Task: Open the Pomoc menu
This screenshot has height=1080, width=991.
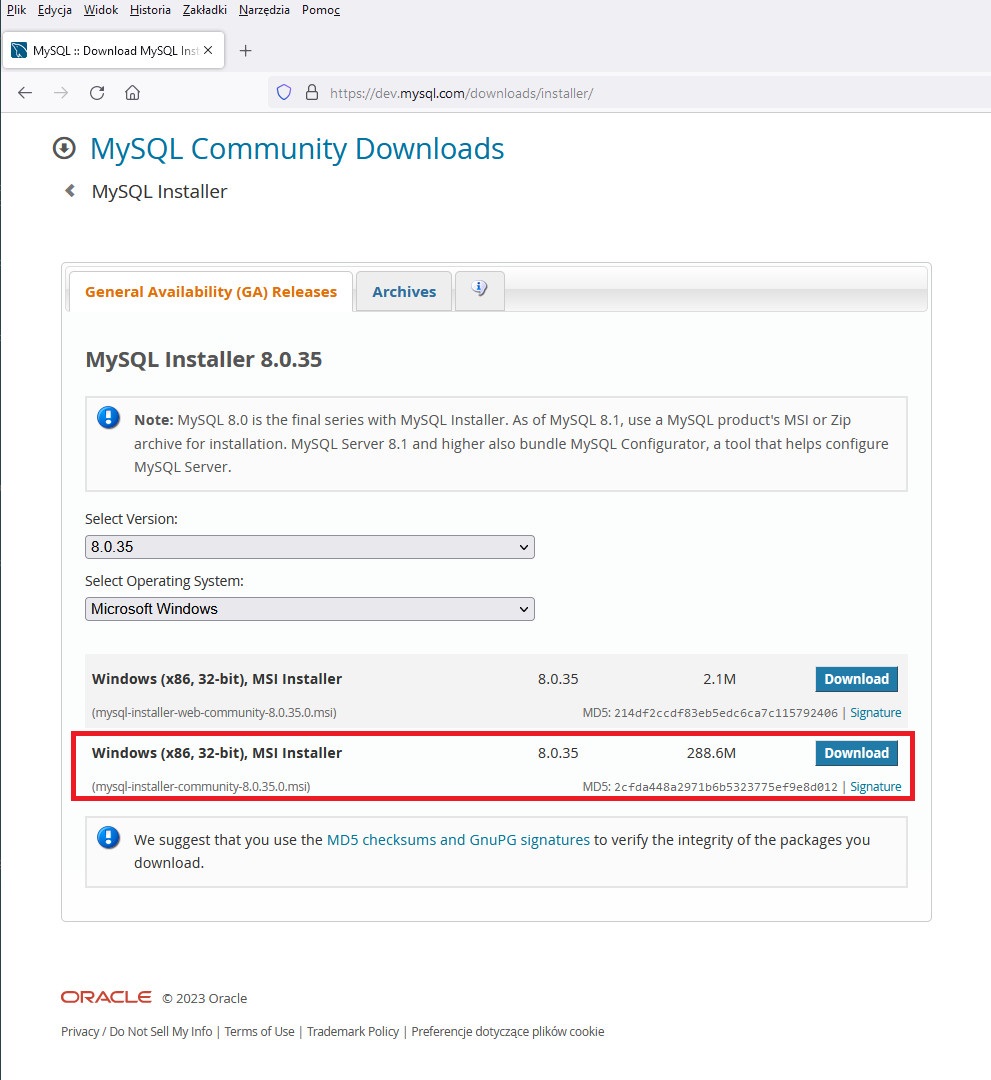Action: click(321, 10)
